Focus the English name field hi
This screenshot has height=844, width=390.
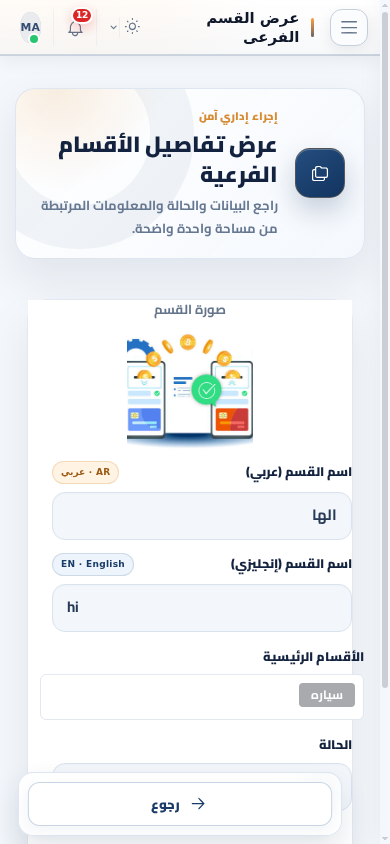click(x=202, y=608)
